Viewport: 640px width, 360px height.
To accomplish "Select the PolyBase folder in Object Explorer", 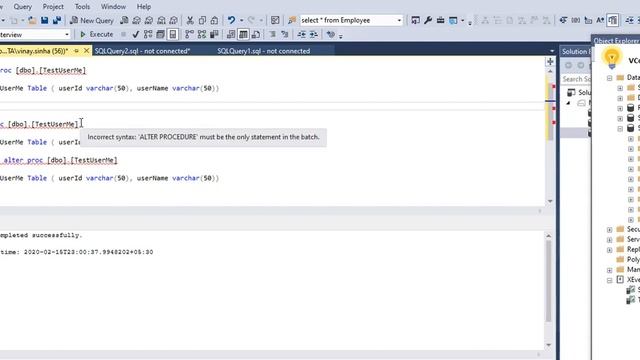I will point(627,260).
